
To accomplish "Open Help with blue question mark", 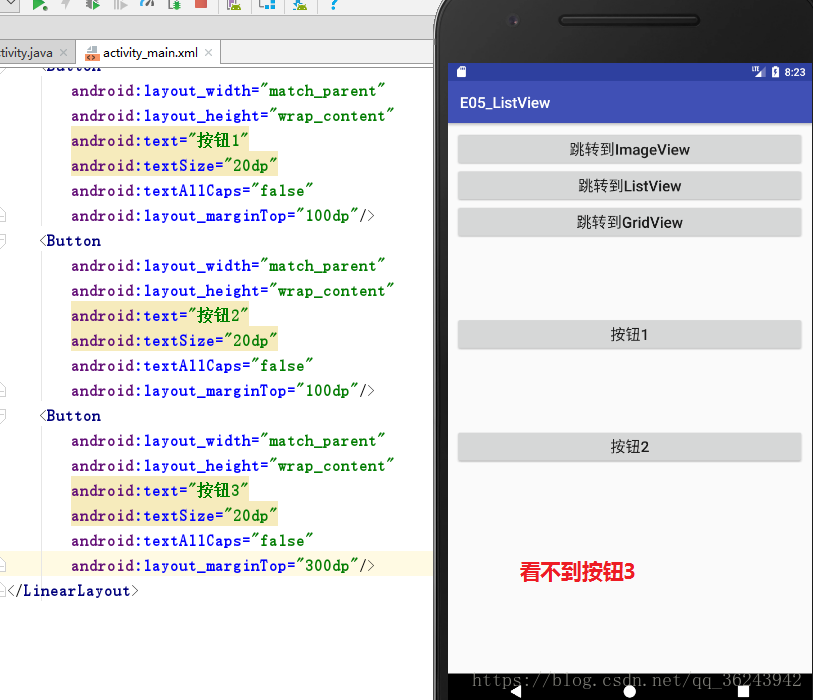I will 333,5.
